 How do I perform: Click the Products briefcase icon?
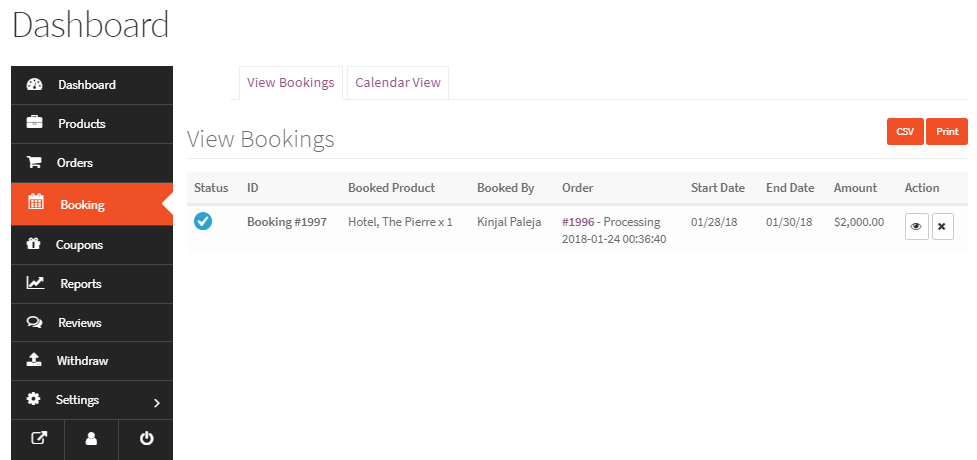35,123
